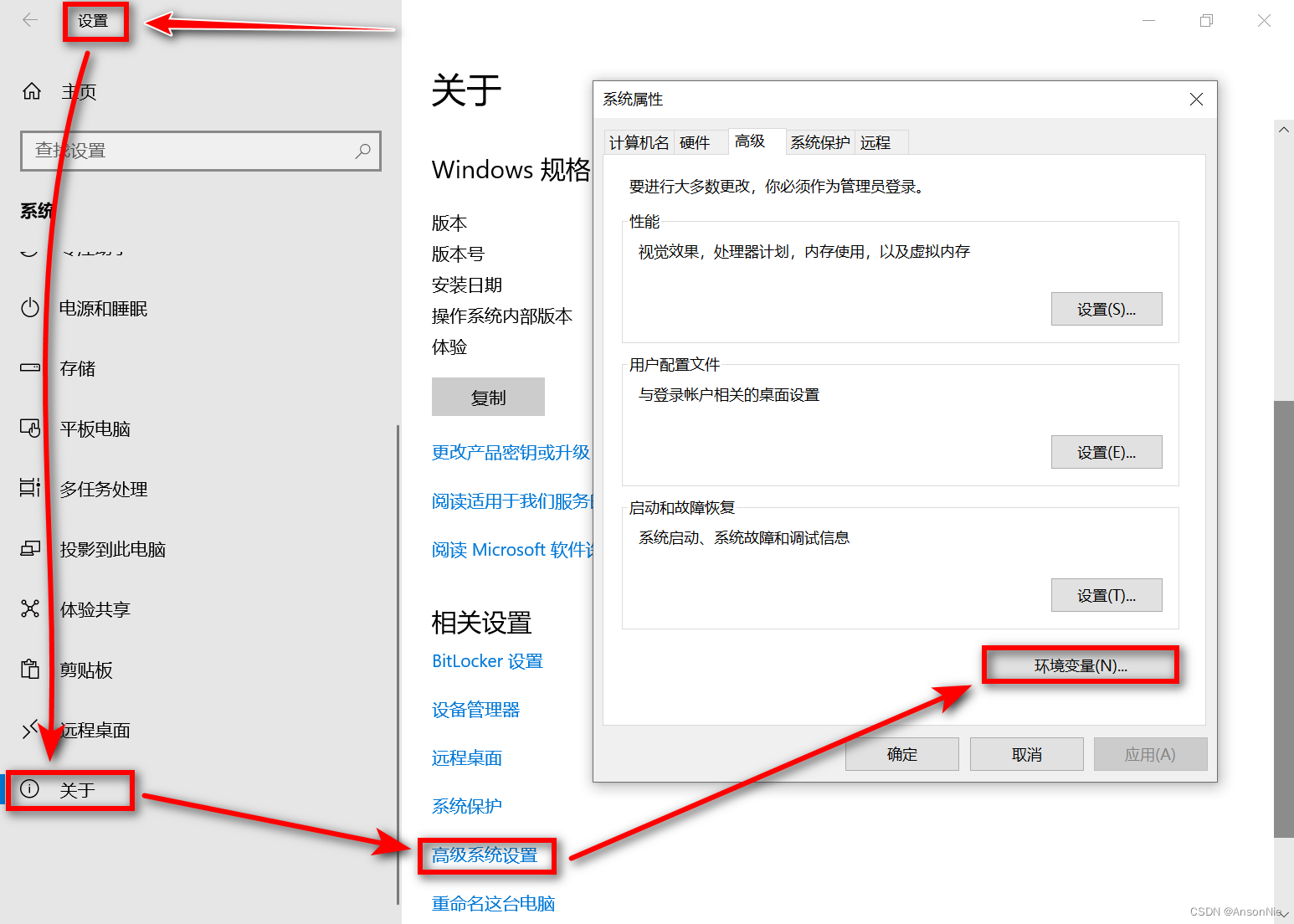
Task: Click the page scrollbar thumb
Action: (x=1284, y=619)
